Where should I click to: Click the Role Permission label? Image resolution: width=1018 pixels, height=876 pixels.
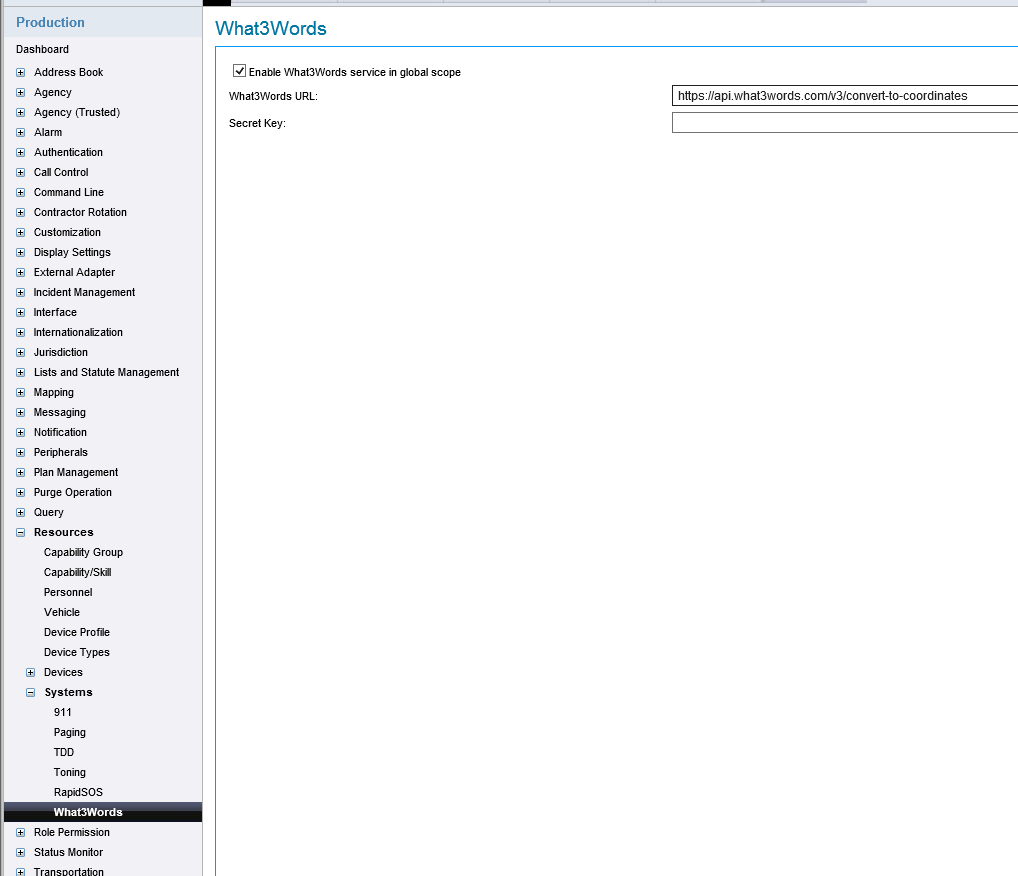[x=71, y=832]
